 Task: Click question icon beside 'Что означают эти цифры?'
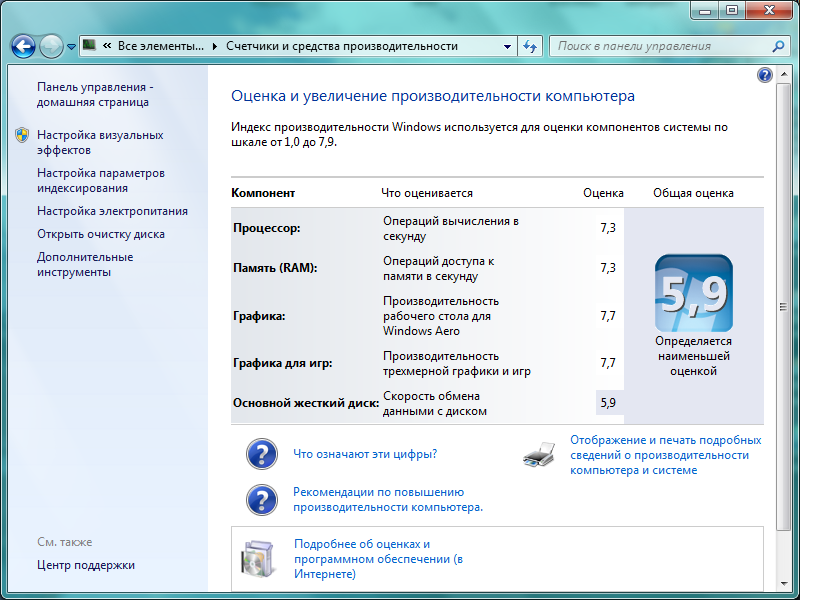click(261, 454)
